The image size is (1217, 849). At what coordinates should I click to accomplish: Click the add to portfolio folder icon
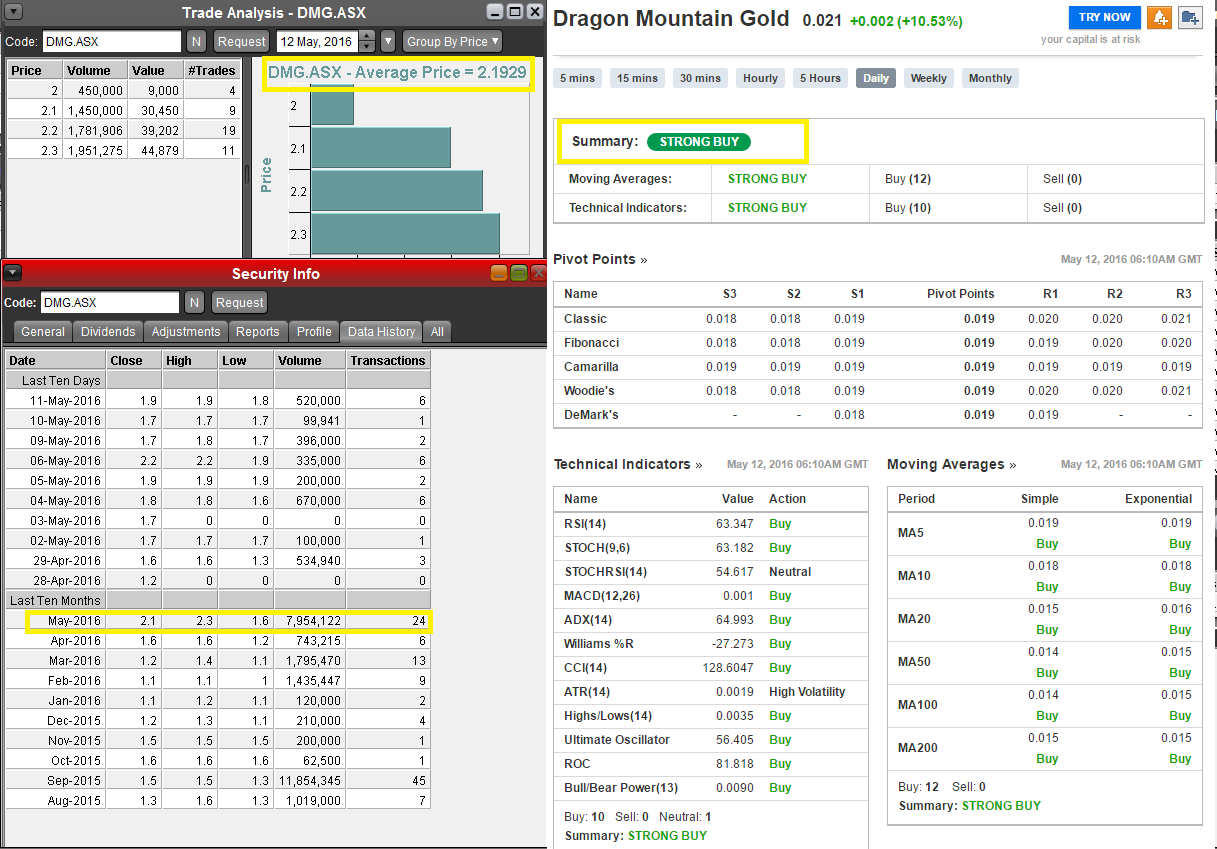(1189, 17)
